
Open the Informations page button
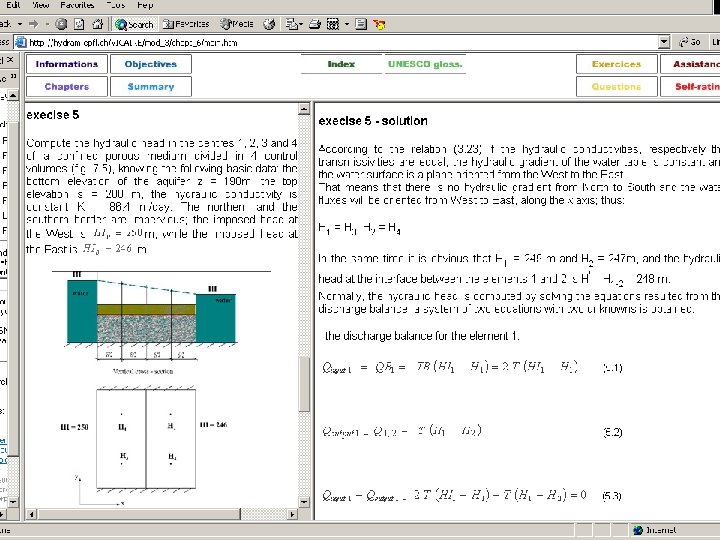pos(67,64)
